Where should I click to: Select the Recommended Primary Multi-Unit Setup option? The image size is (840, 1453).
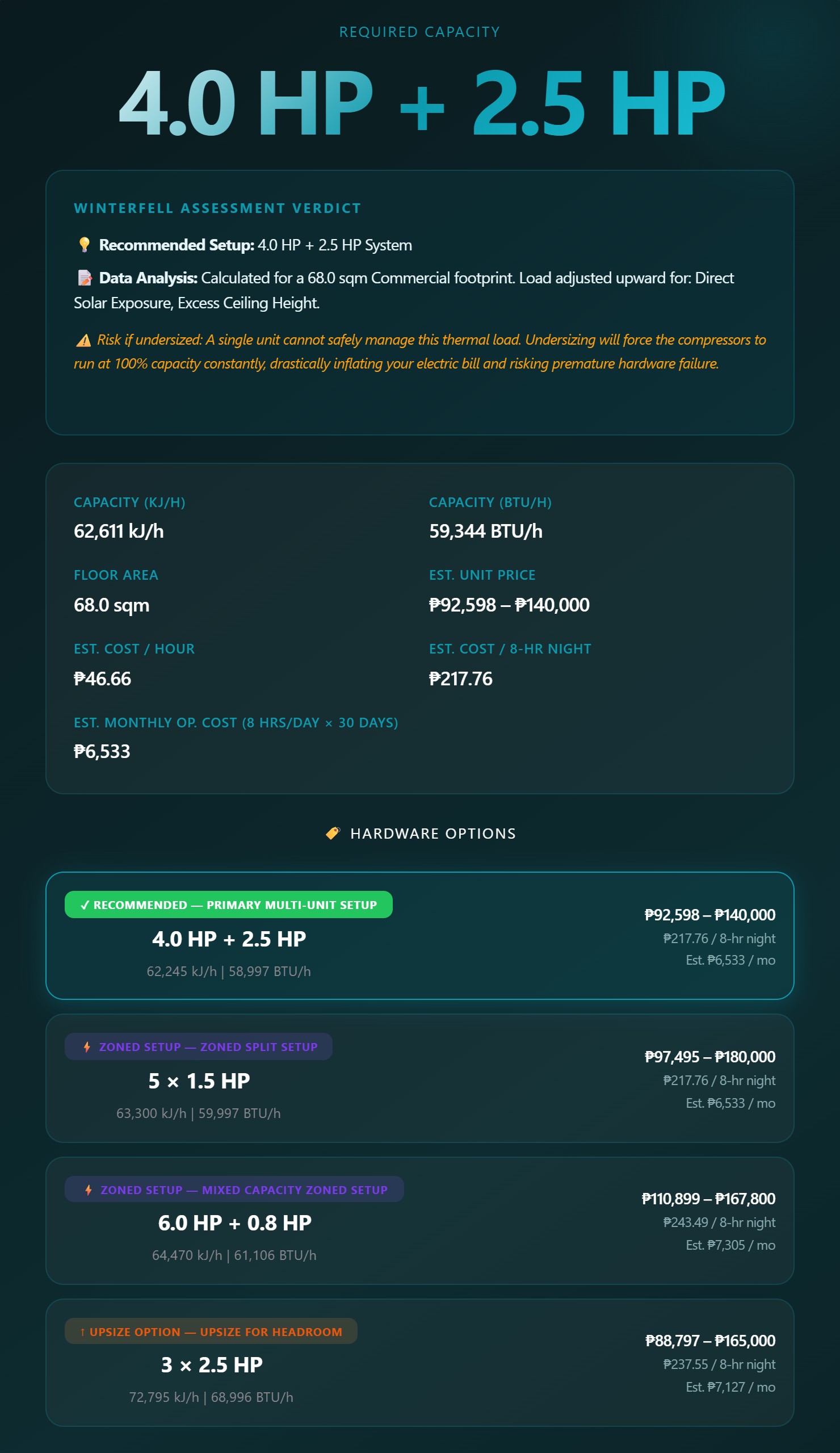click(419, 939)
